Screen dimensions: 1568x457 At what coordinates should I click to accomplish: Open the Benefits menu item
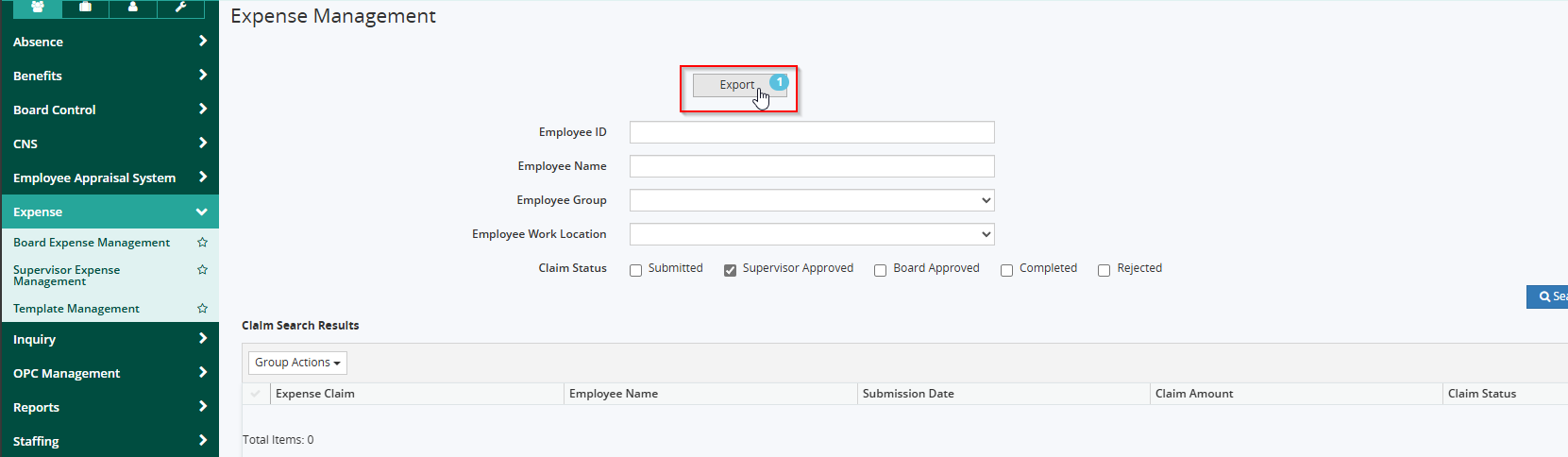click(110, 76)
